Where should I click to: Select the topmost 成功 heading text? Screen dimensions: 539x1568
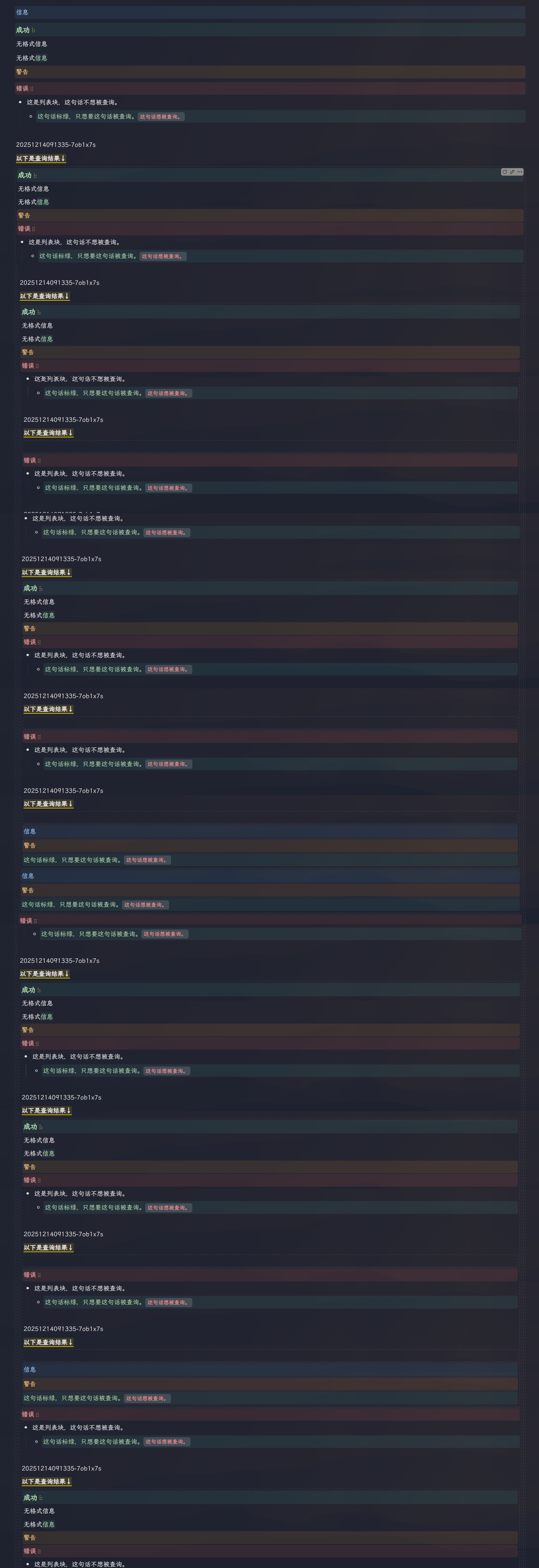click(23, 30)
